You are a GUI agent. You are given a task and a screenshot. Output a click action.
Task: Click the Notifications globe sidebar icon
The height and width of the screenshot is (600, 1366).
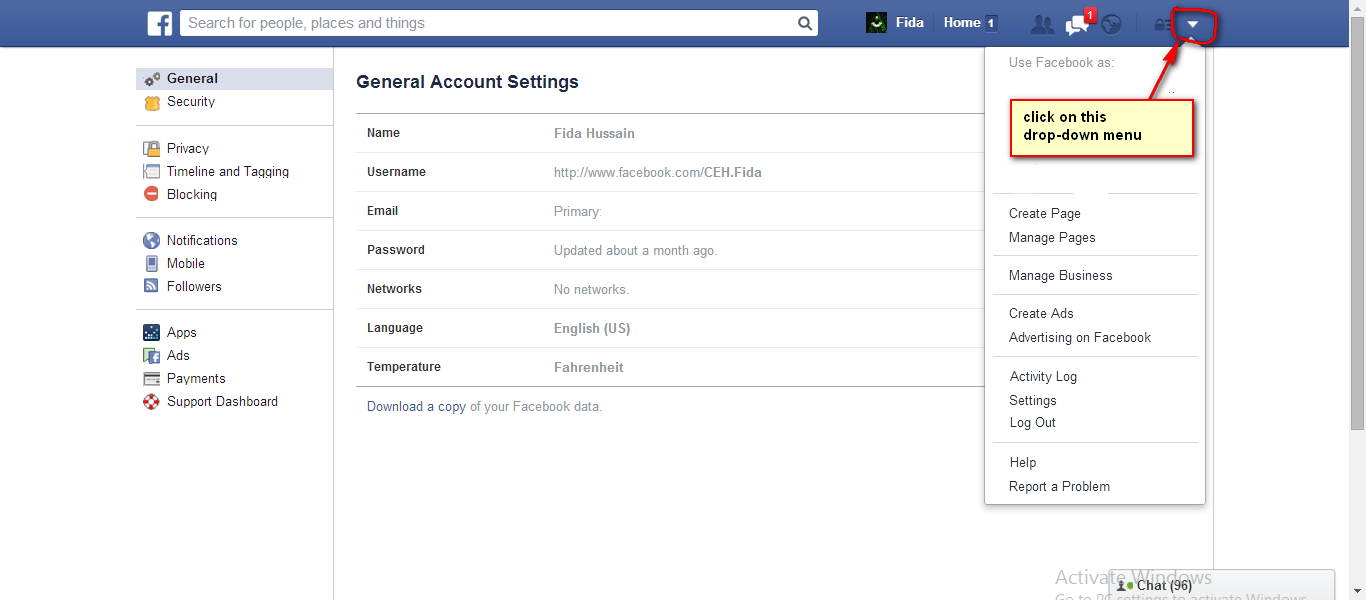click(x=152, y=240)
